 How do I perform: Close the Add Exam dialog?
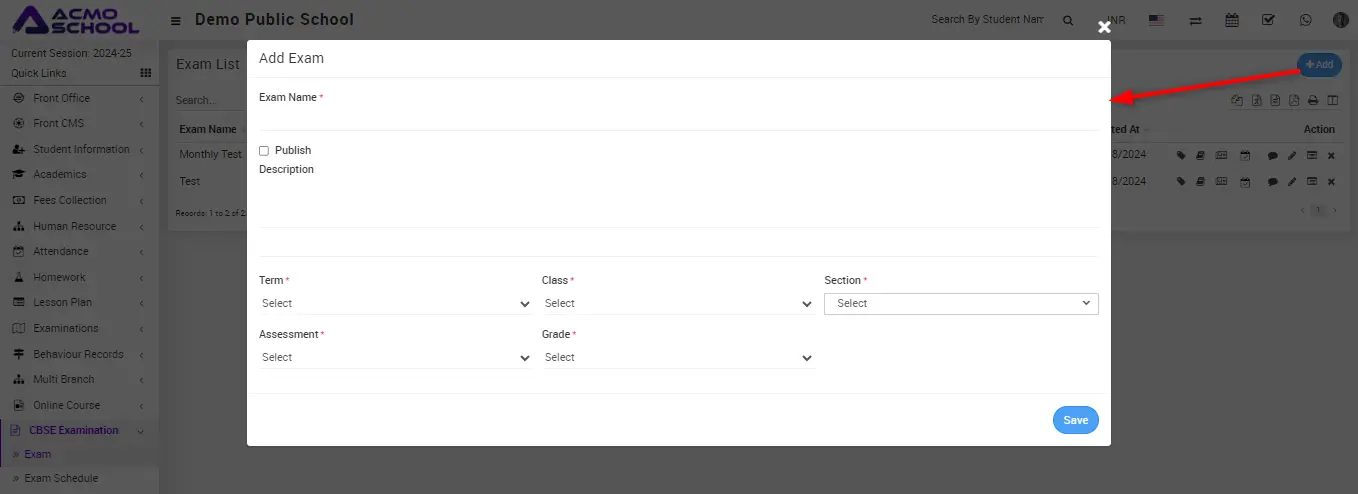tap(1104, 27)
